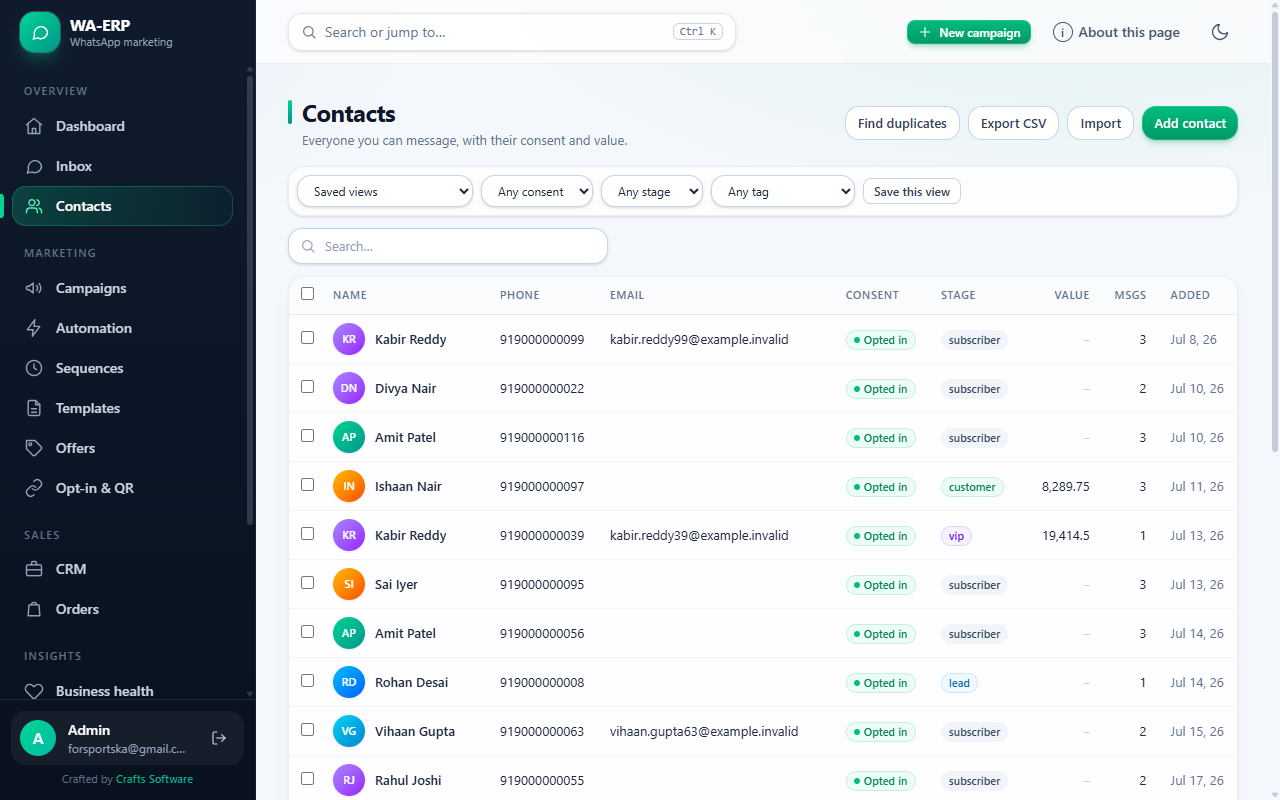Click the Import button
Image resolution: width=1280 pixels, height=800 pixels.
(1101, 123)
